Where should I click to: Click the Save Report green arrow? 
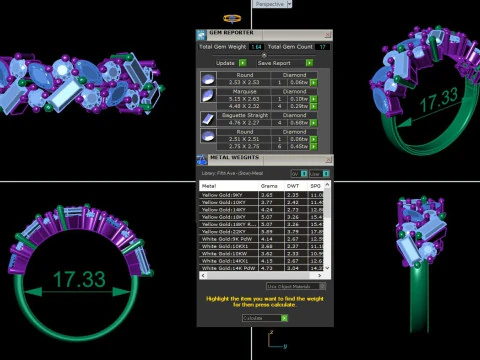point(309,63)
